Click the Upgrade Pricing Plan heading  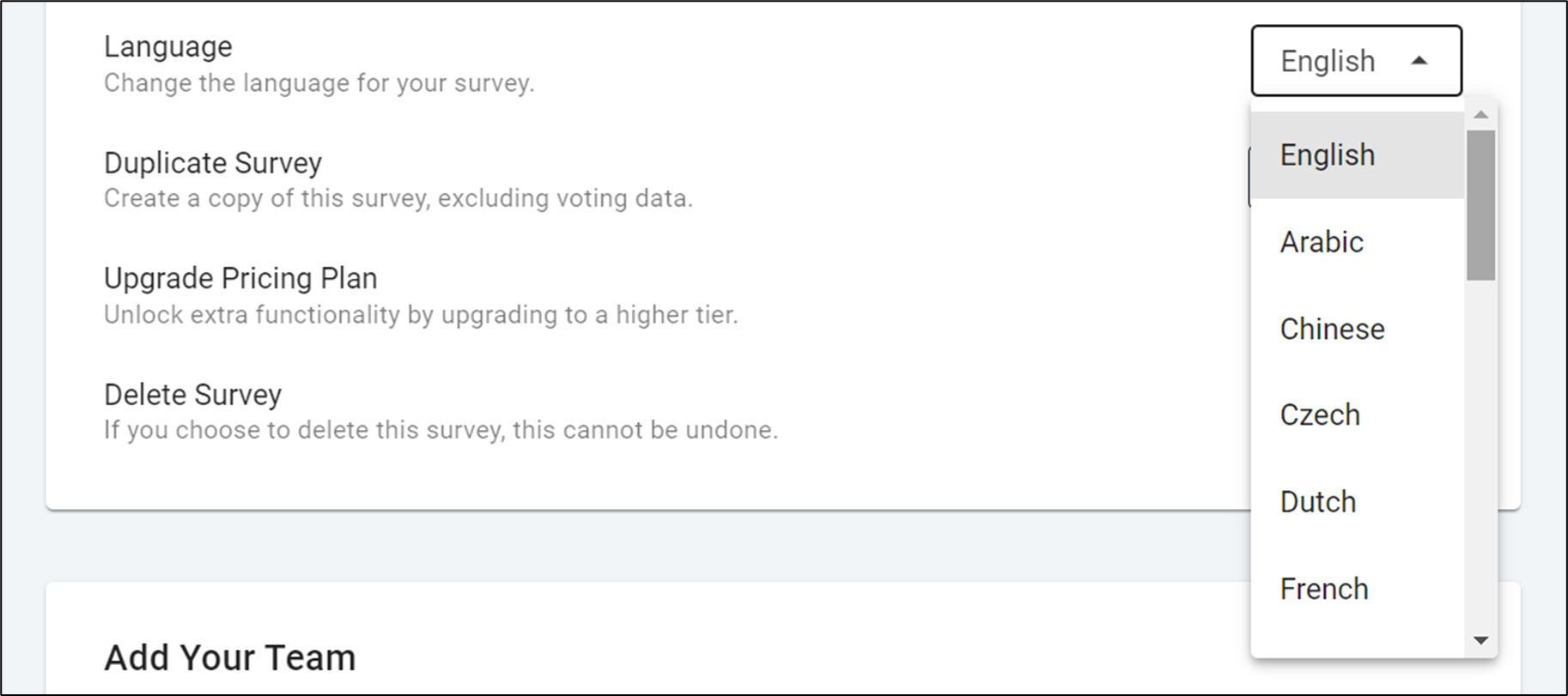[240, 278]
